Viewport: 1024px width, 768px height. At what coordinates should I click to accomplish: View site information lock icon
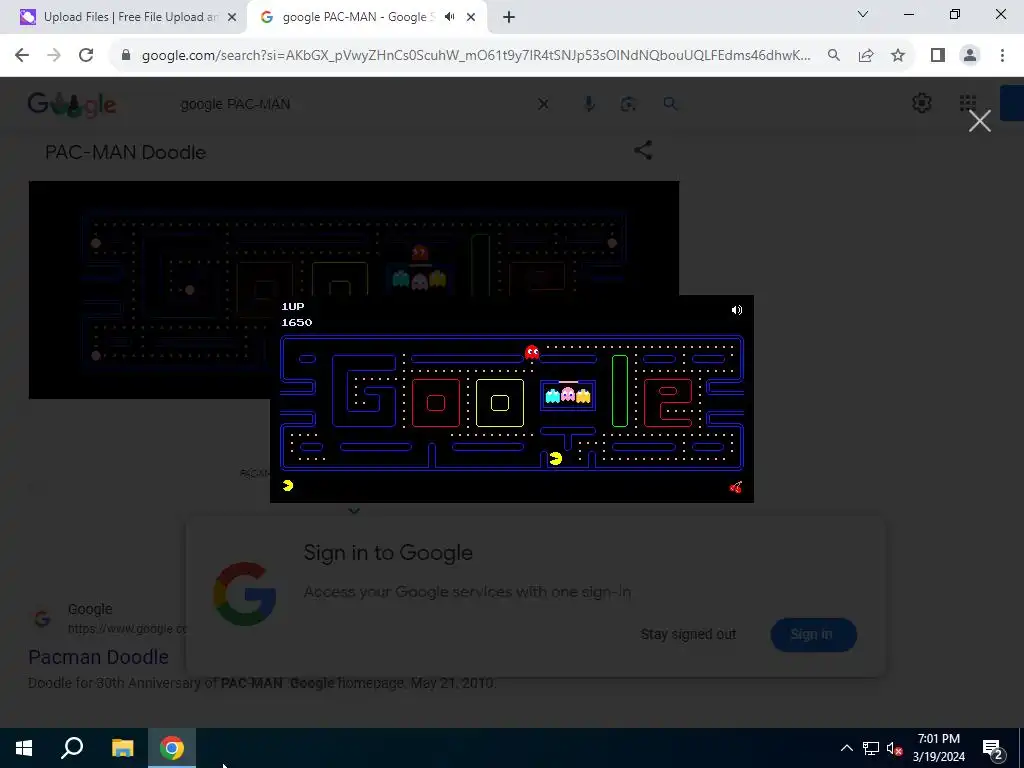click(x=126, y=55)
